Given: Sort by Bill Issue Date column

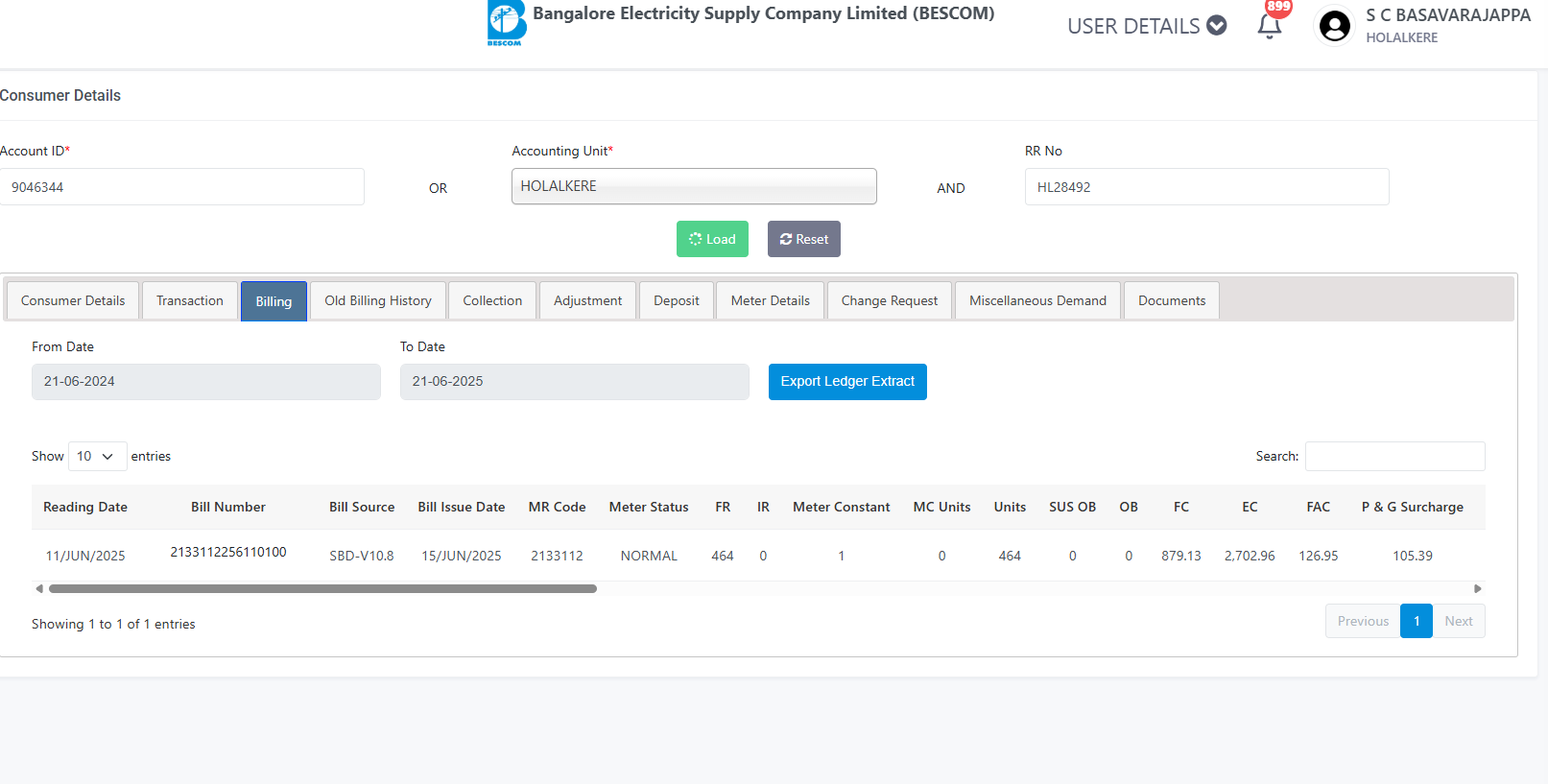Looking at the screenshot, I should coord(462,507).
